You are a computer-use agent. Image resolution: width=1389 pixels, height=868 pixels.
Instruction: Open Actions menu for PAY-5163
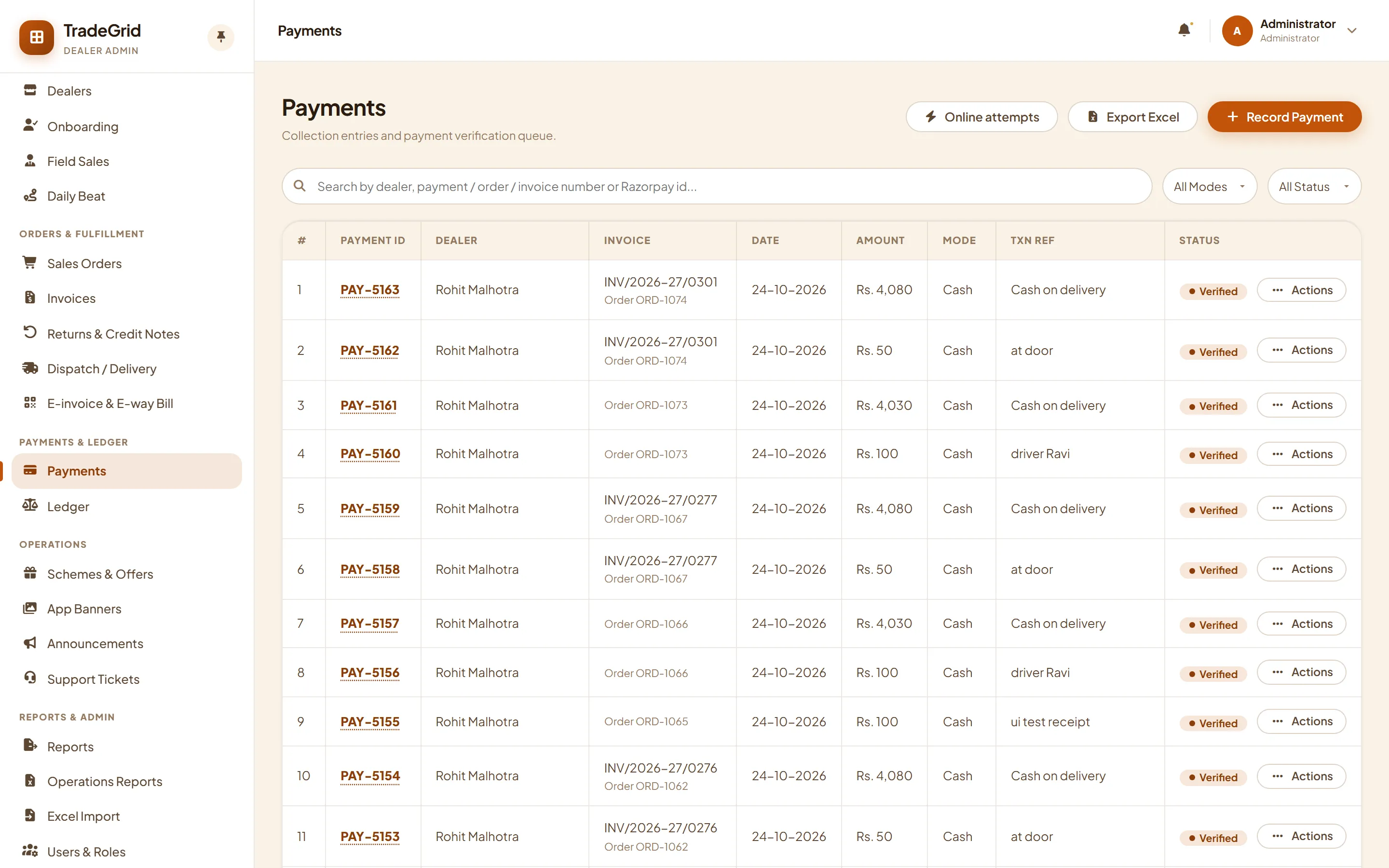pos(1301,290)
